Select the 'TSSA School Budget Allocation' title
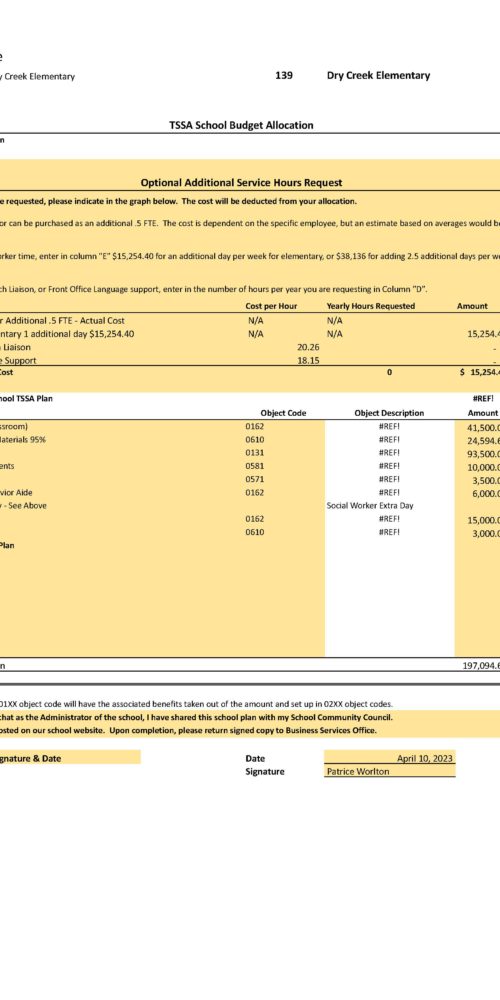The image size is (500, 1000). [x=241, y=125]
